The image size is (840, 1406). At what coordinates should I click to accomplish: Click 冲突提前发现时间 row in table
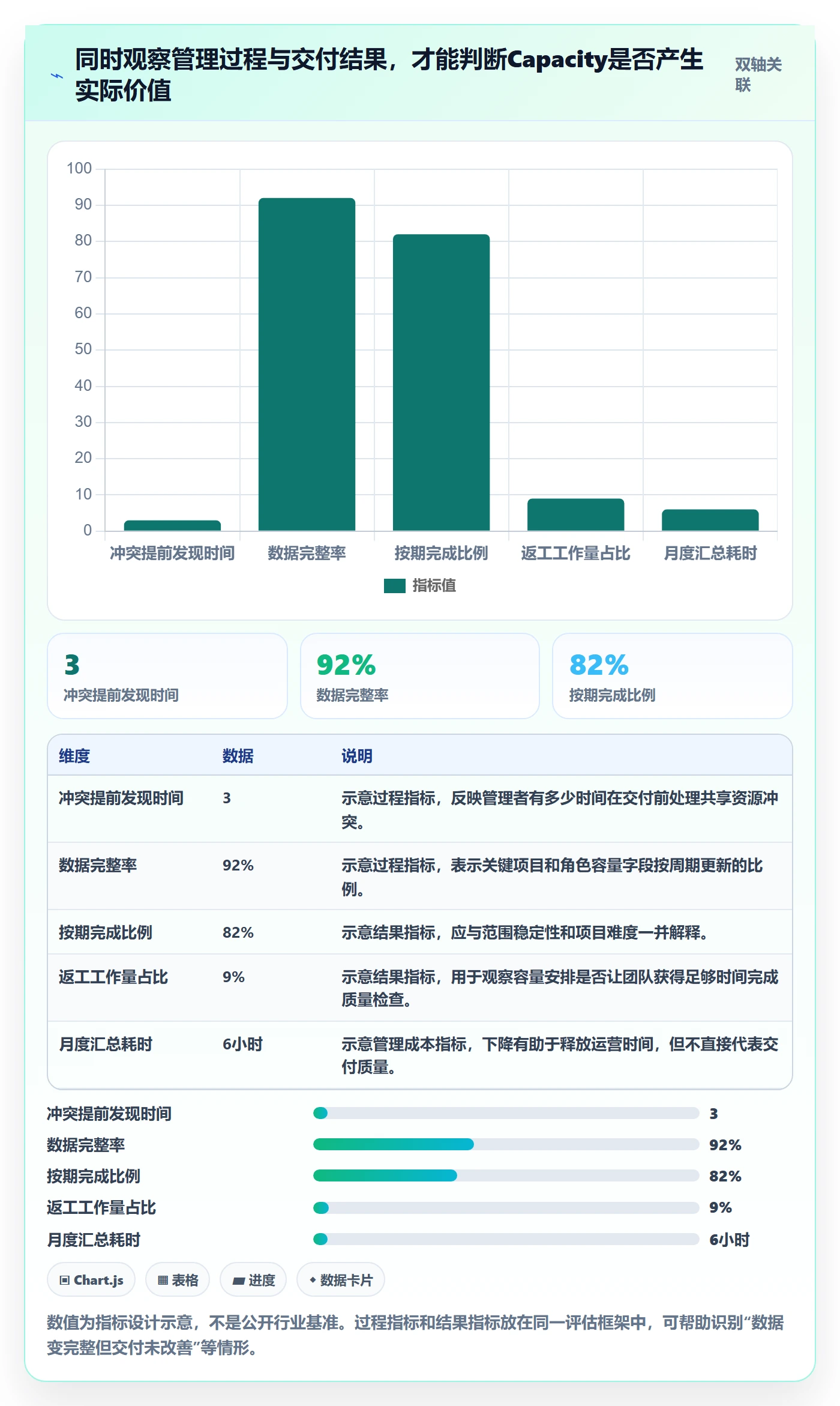(x=420, y=809)
